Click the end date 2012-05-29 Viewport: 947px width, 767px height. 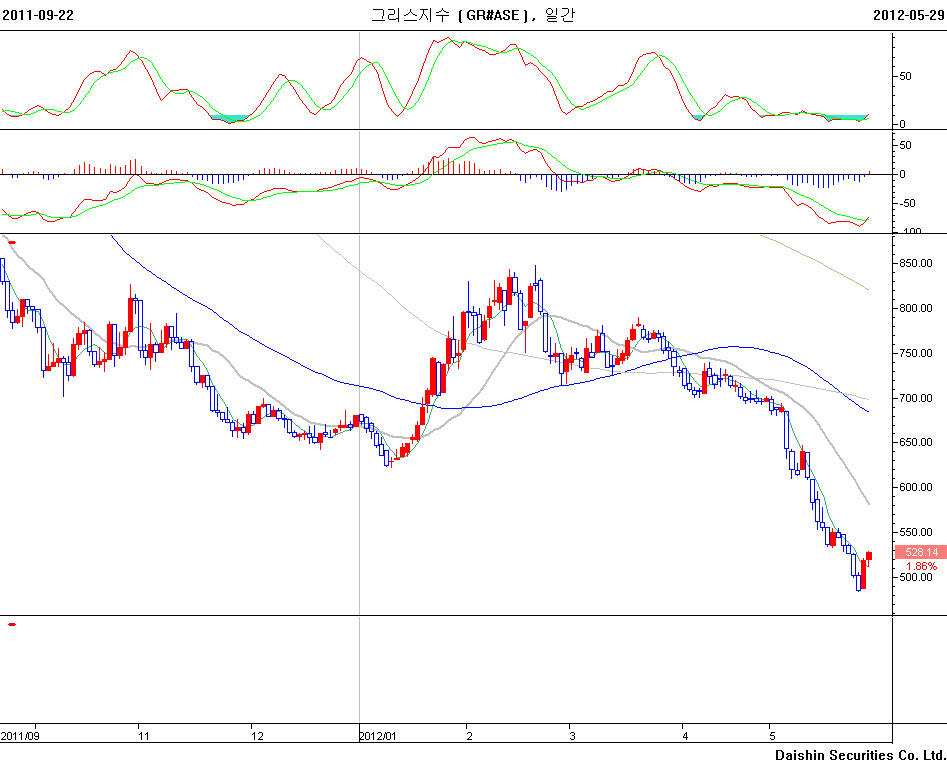point(908,15)
